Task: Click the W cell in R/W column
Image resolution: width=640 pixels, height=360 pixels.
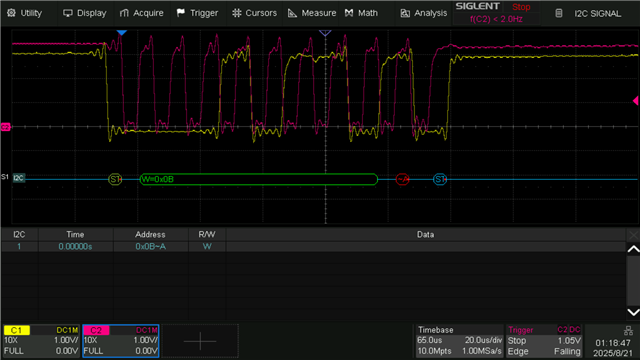Action: [x=207, y=247]
